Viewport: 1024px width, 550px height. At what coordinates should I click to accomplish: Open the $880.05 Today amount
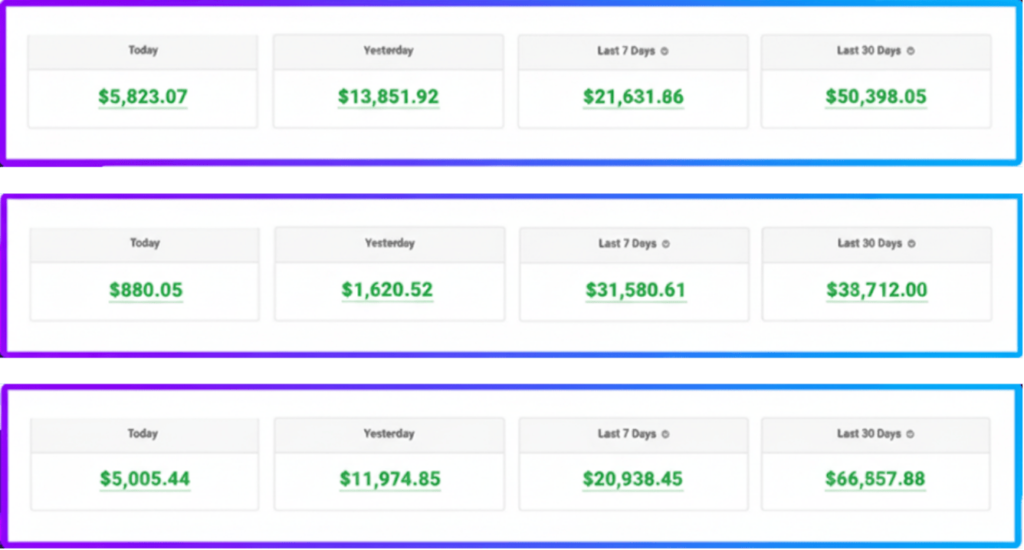[146, 290]
